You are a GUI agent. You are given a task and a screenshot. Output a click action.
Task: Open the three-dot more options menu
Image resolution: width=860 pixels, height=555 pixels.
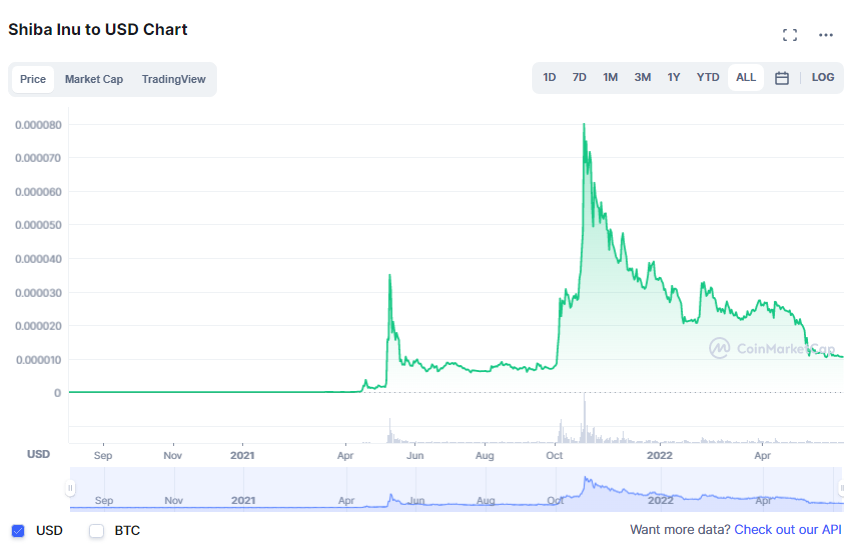tap(825, 35)
